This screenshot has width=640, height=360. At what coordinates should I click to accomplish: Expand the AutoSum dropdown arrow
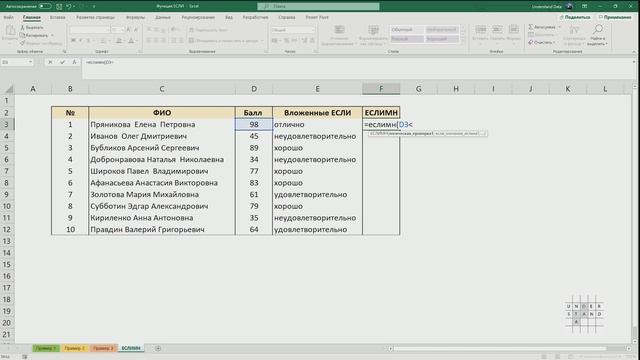click(x=559, y=27)
